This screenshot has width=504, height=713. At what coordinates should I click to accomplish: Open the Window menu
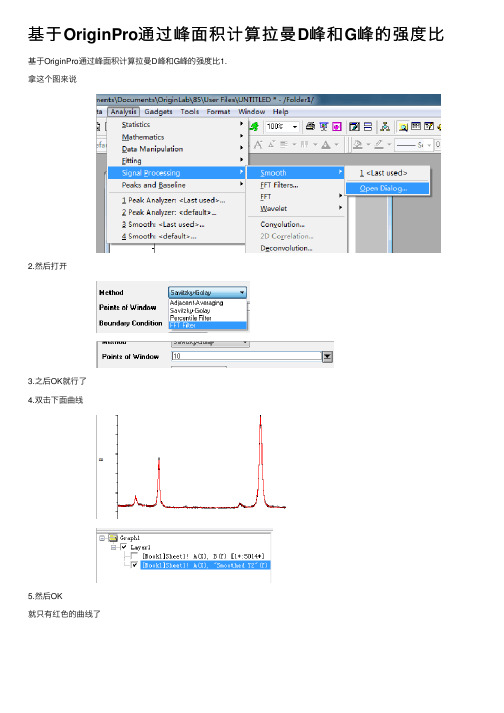(x=252, y=111)
